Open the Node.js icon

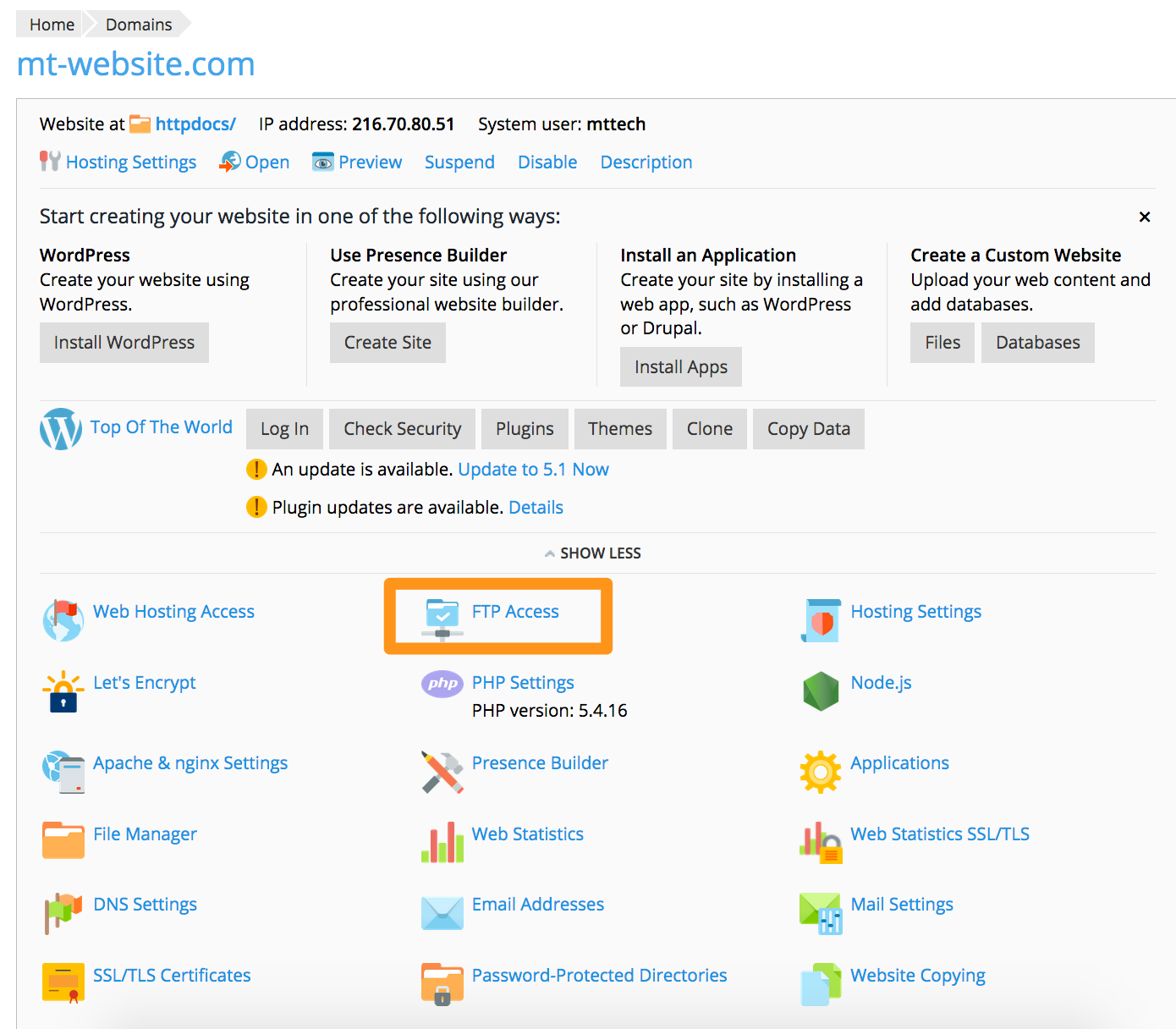pos(821,691)
